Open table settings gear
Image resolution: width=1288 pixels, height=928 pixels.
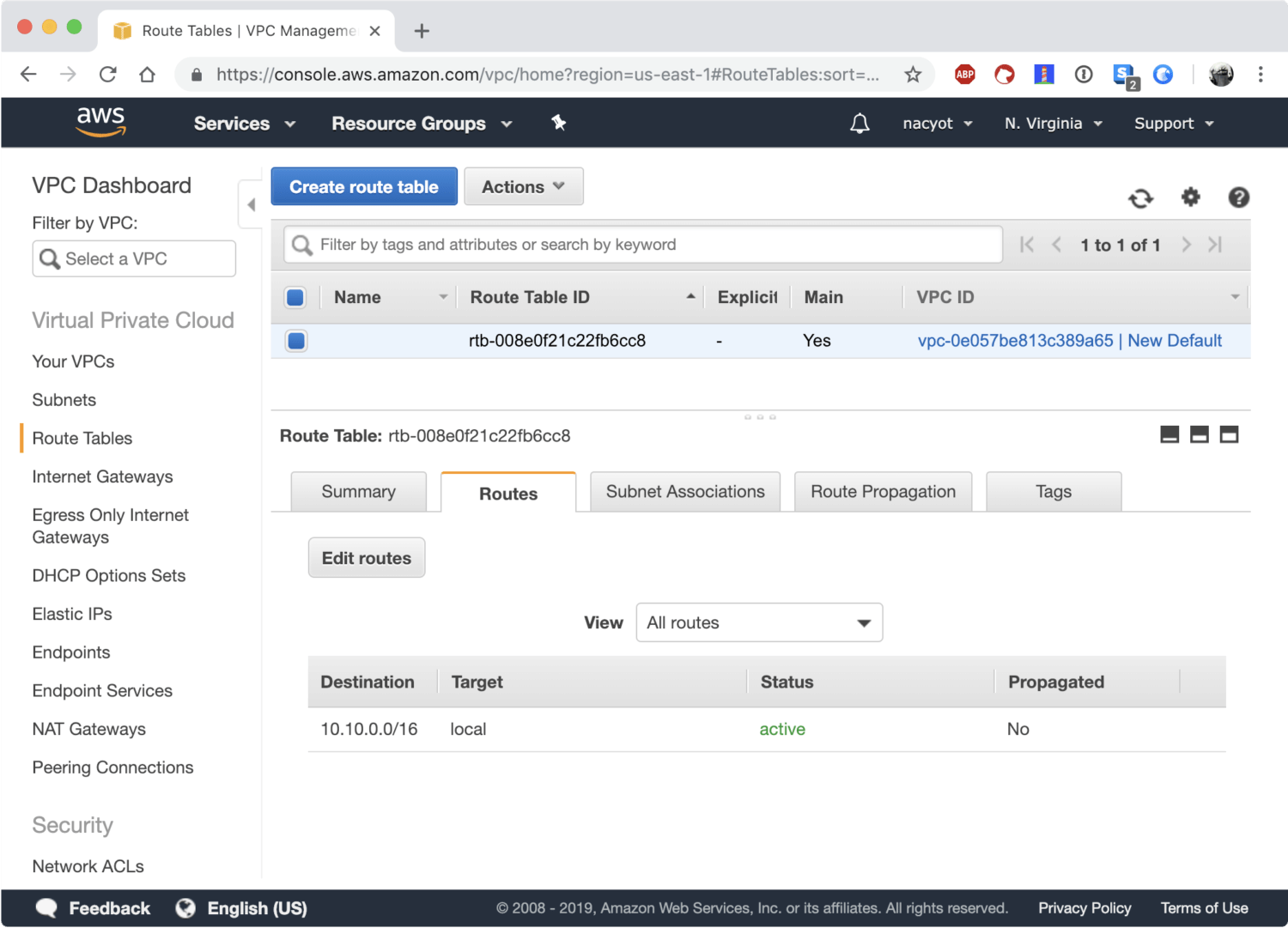(x=1190, y=197)
